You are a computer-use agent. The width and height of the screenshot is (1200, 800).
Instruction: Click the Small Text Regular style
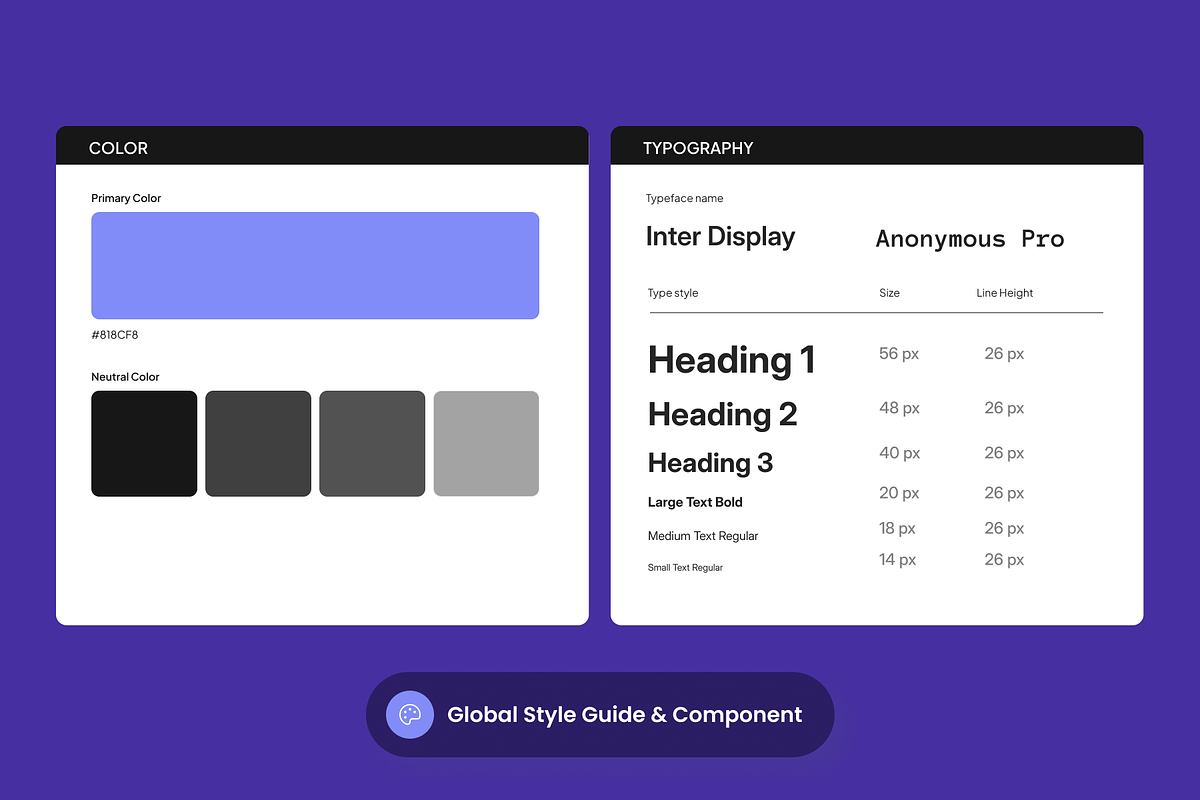685,567
